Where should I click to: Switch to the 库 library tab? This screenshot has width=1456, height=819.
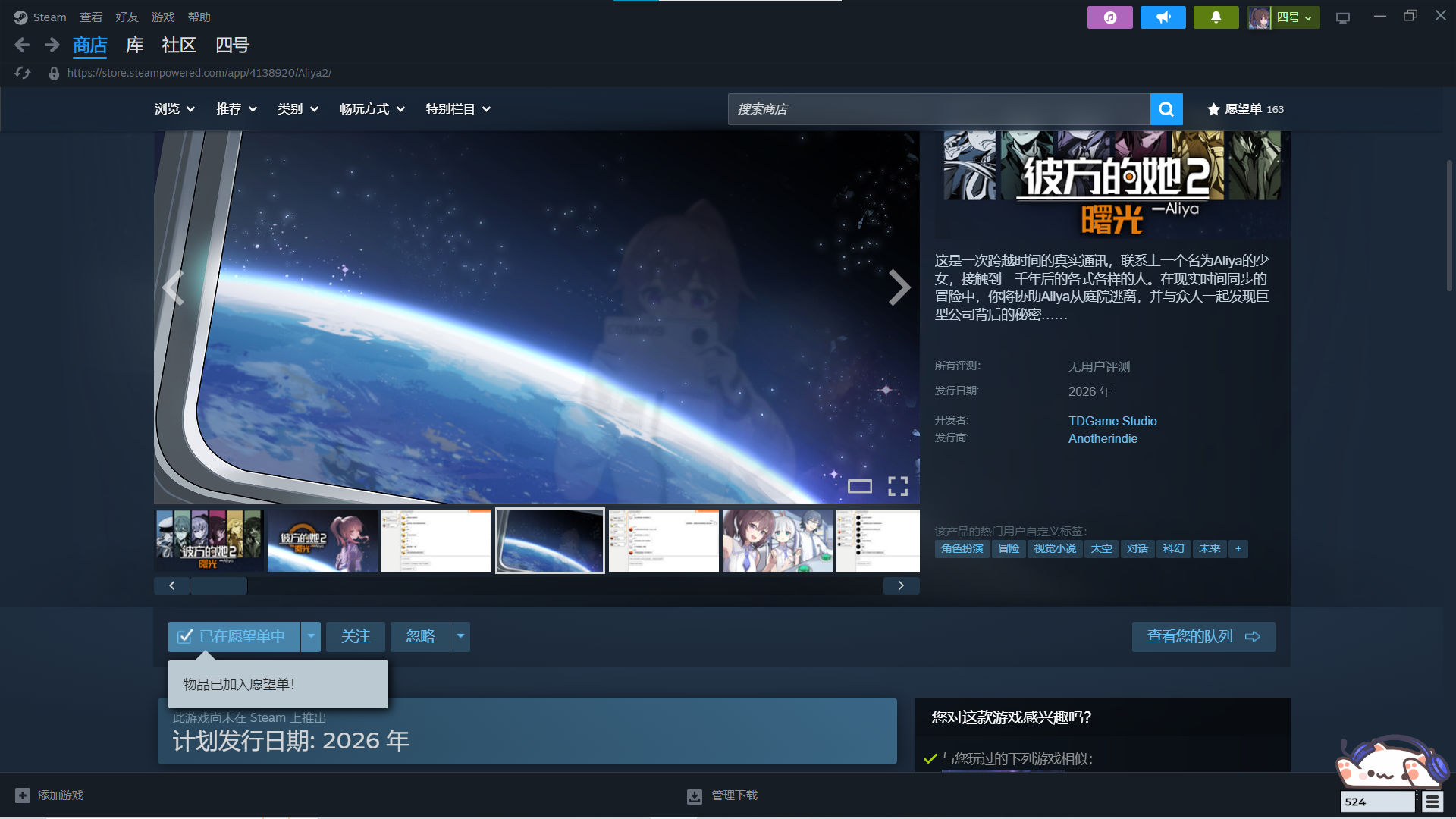tap(135, 45)
